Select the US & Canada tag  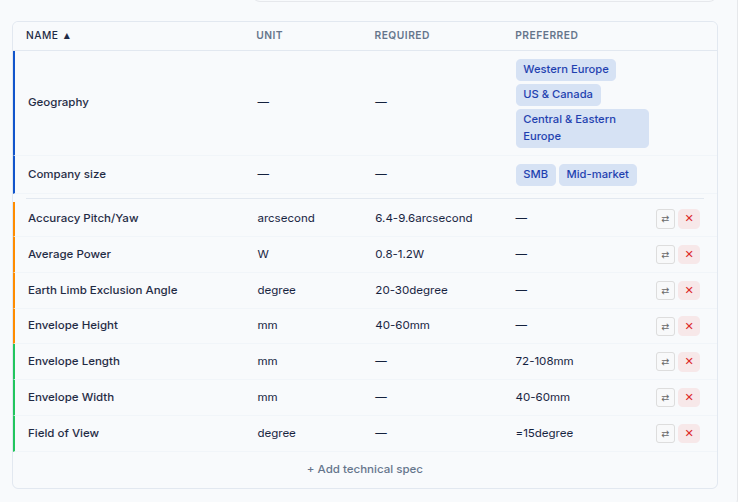(558, 95)
